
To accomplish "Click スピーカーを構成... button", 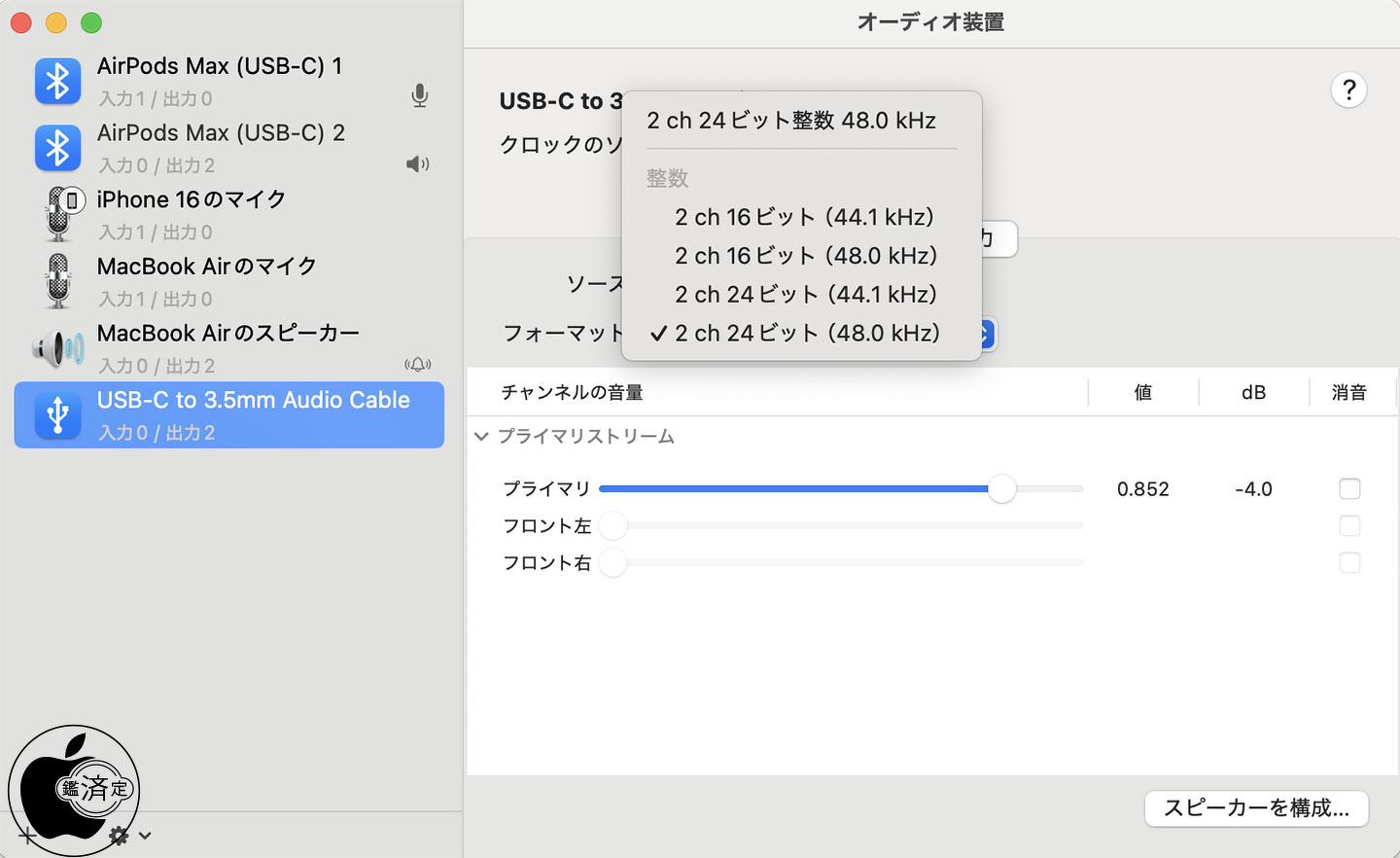I will (x=1256, y=808).
